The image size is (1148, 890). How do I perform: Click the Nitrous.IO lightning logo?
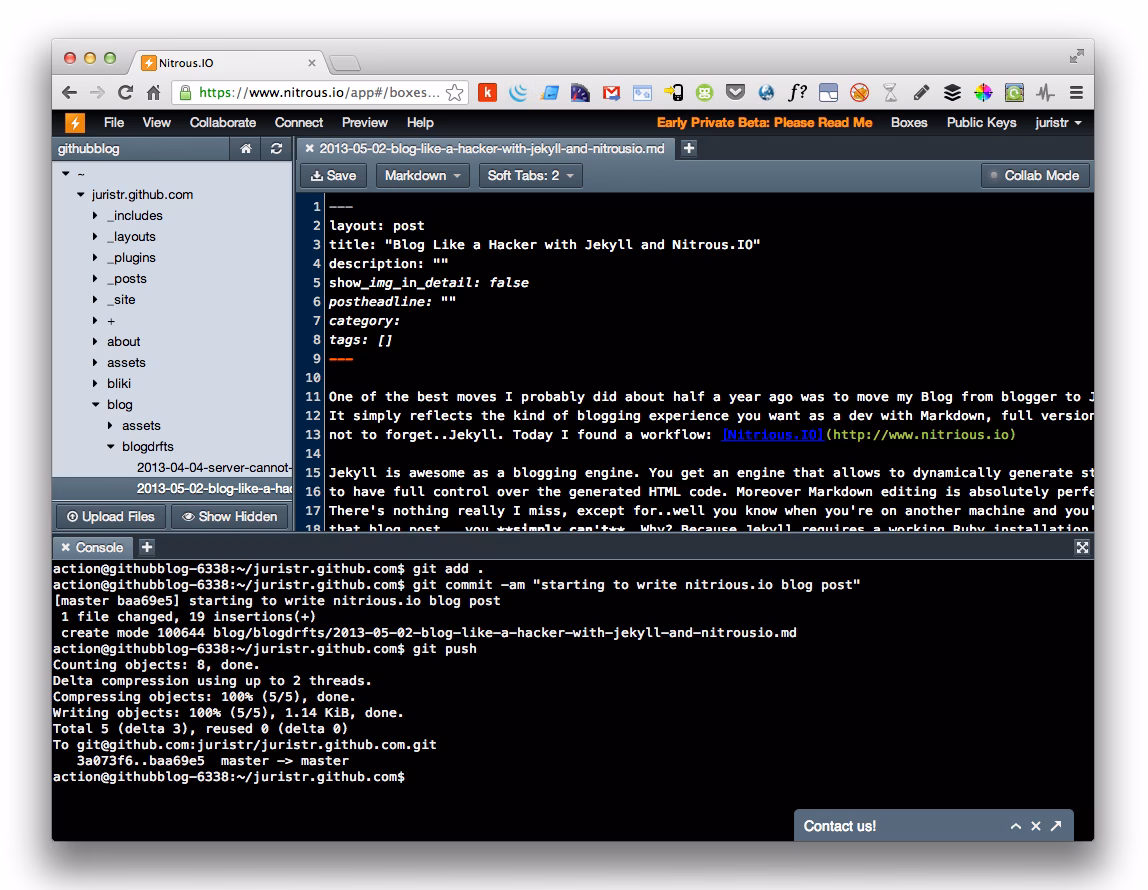tap(75, 123)
